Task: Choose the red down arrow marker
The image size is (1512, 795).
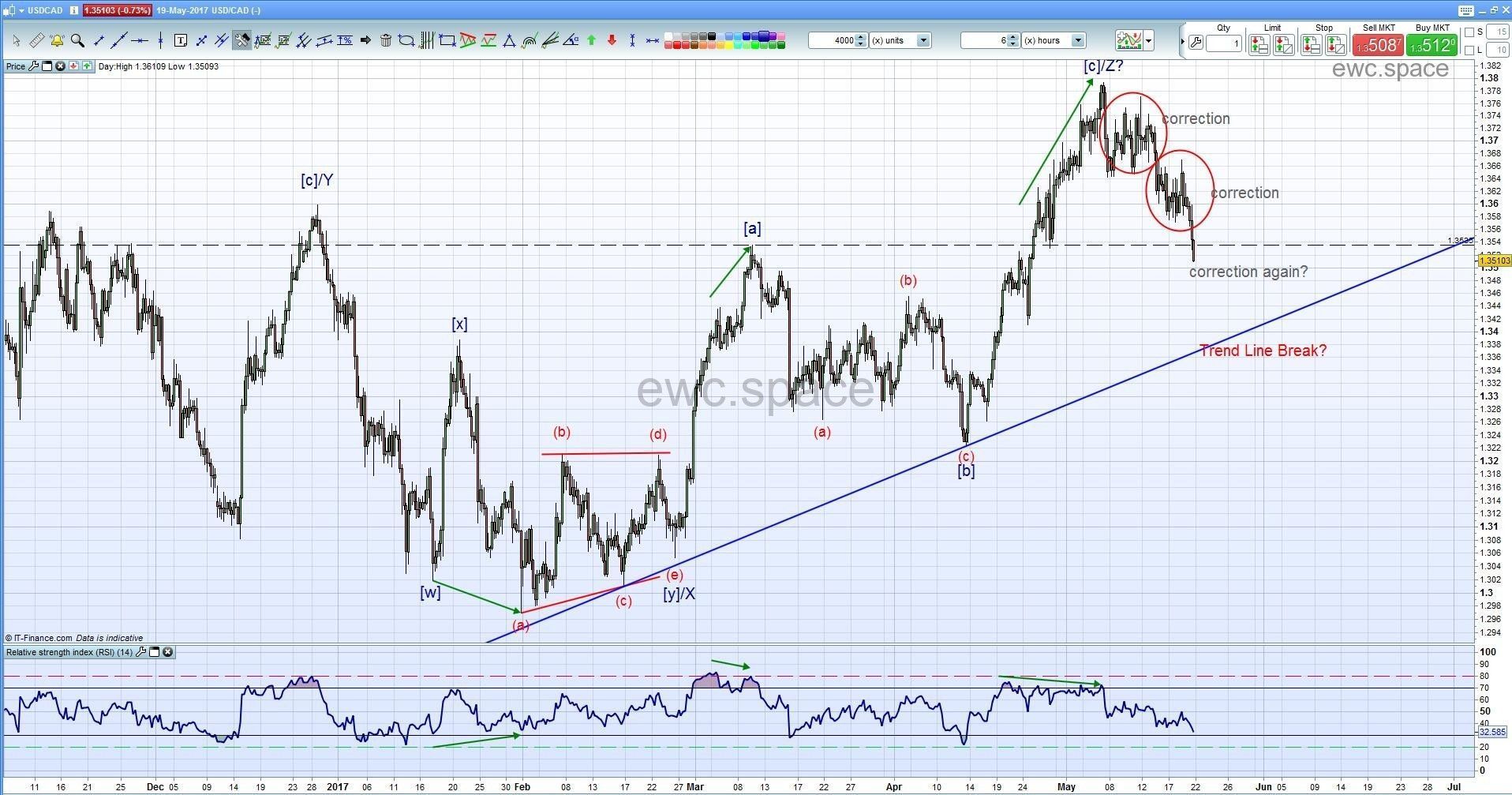Action: click(x=612, y=40)
